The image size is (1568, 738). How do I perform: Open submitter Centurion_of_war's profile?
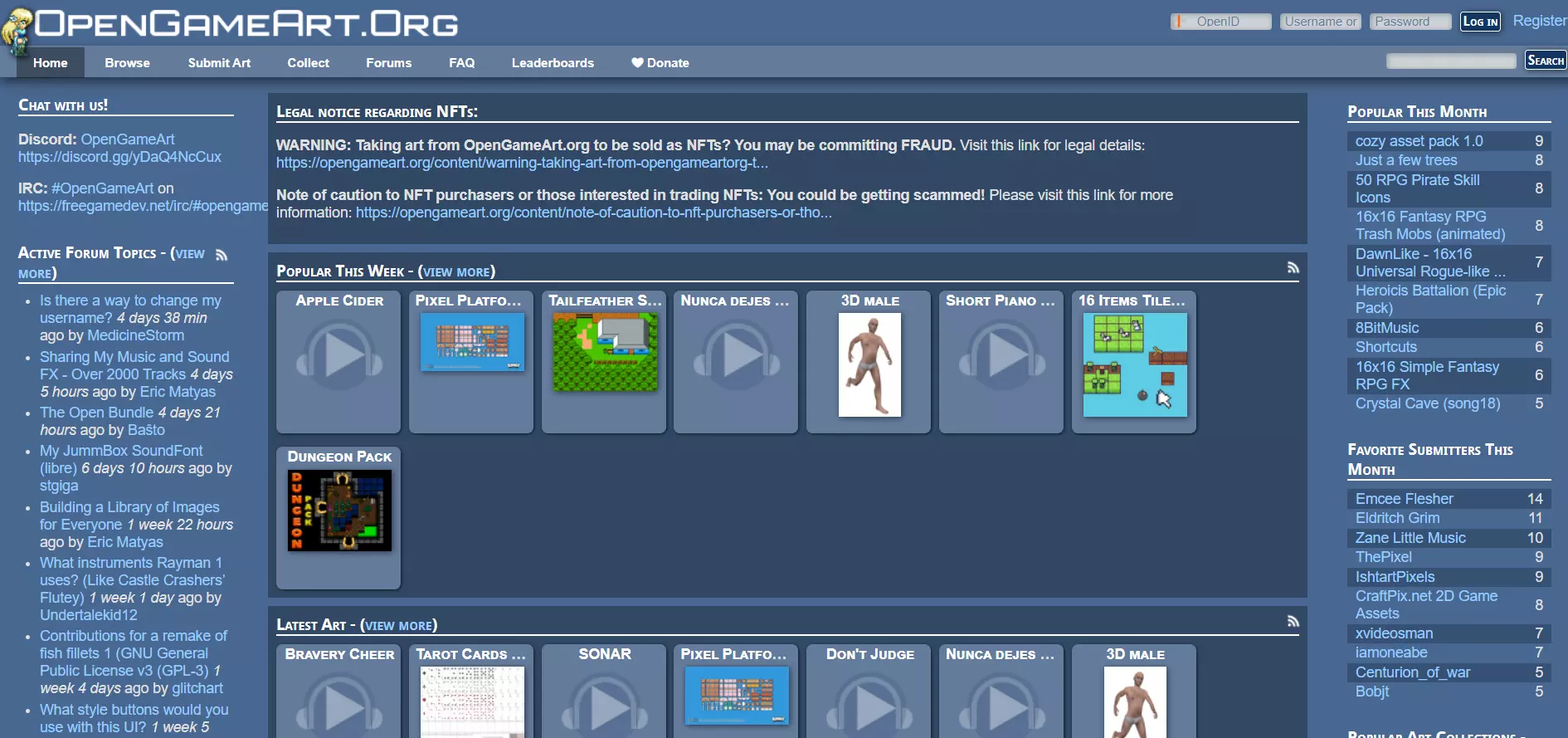click(1413, 672)
